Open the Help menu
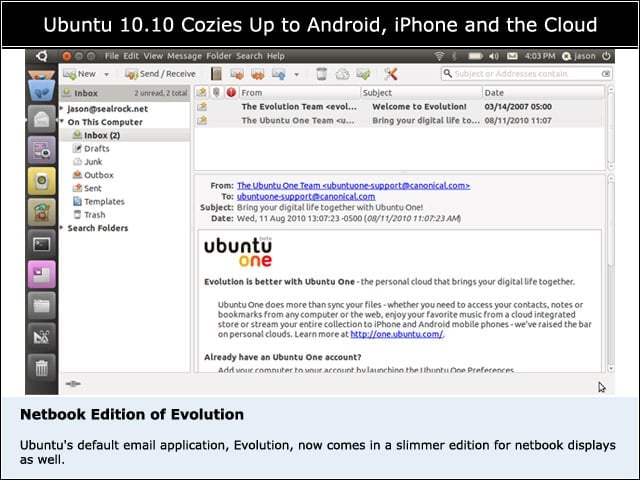640x480 pixels. coord(276,56)
